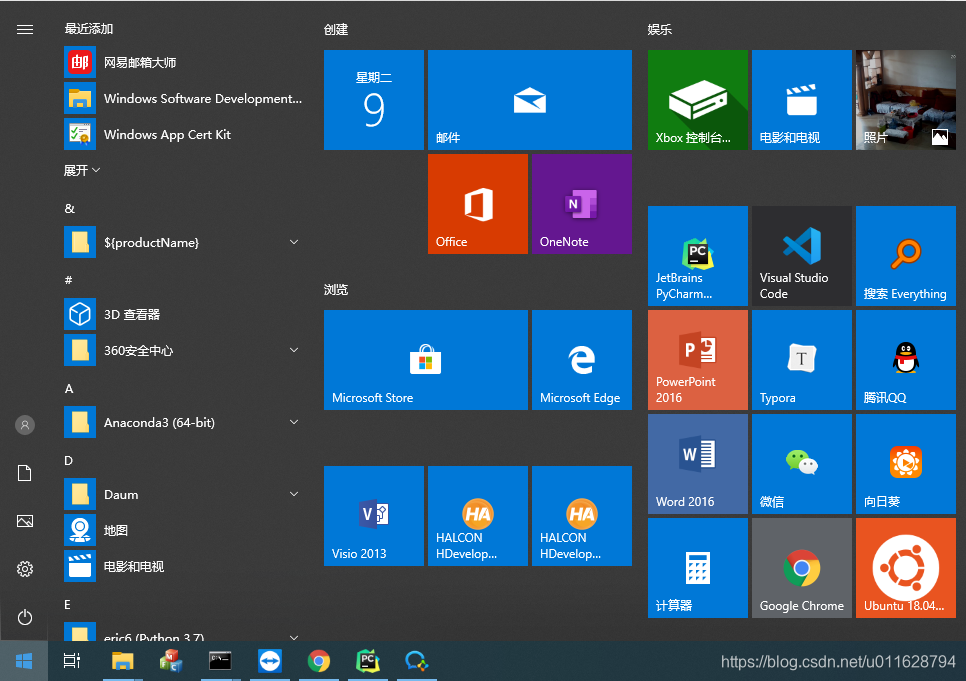Open 3D 查看器 in the app list
The image size is (966, 681).
coord(185,314)
